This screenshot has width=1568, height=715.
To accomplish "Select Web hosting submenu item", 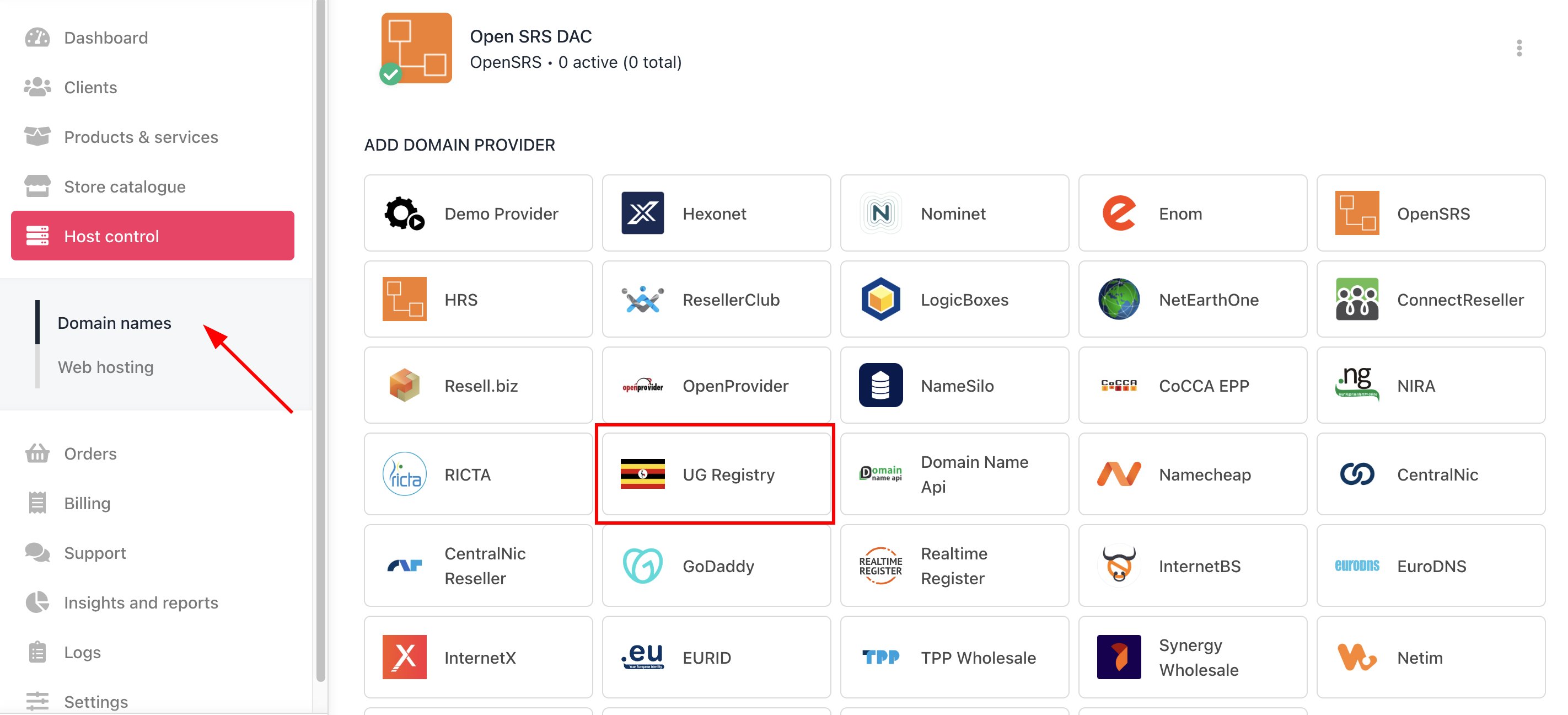I will 106,367.
